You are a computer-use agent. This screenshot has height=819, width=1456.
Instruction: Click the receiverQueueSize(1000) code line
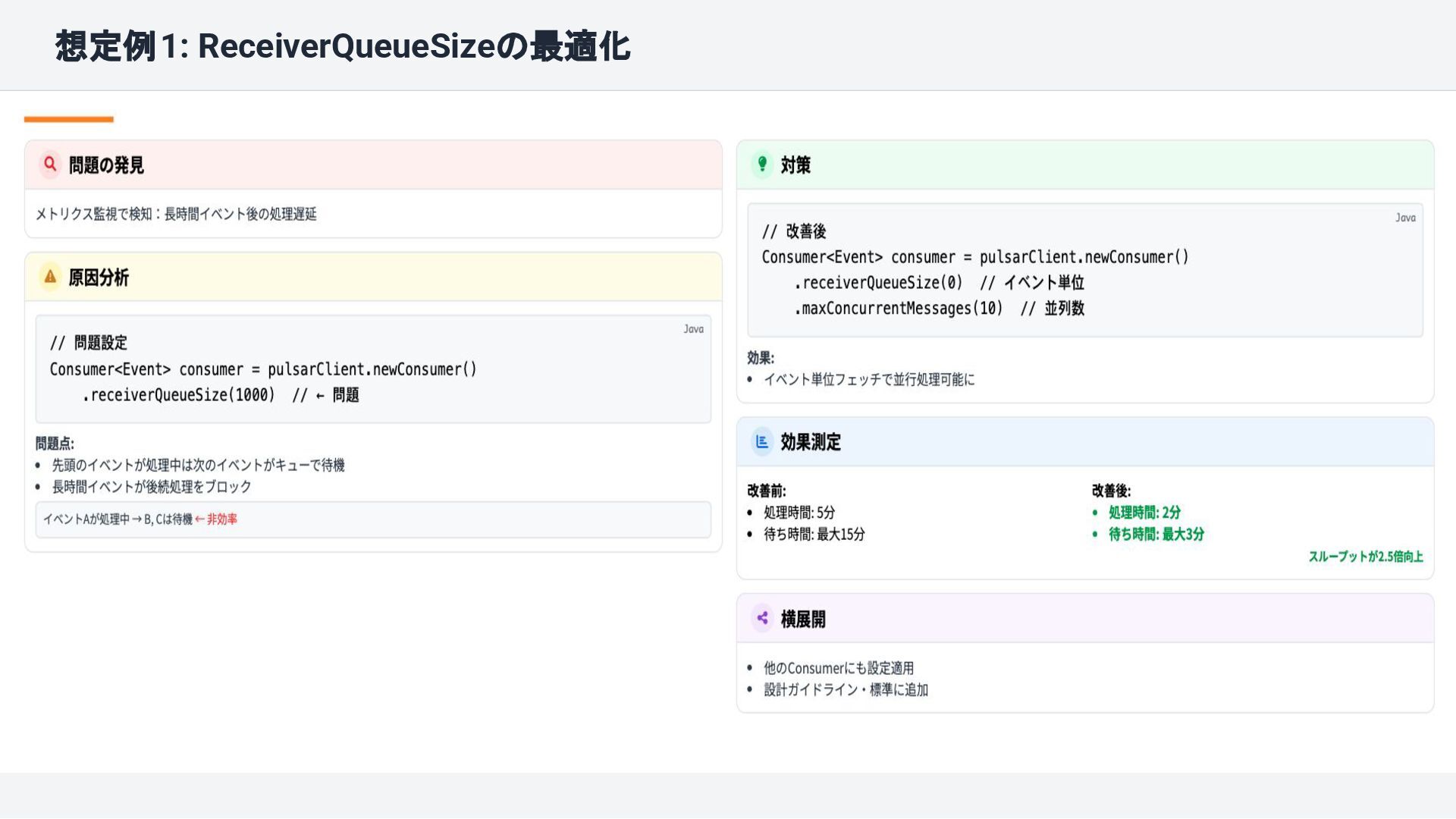179,395
